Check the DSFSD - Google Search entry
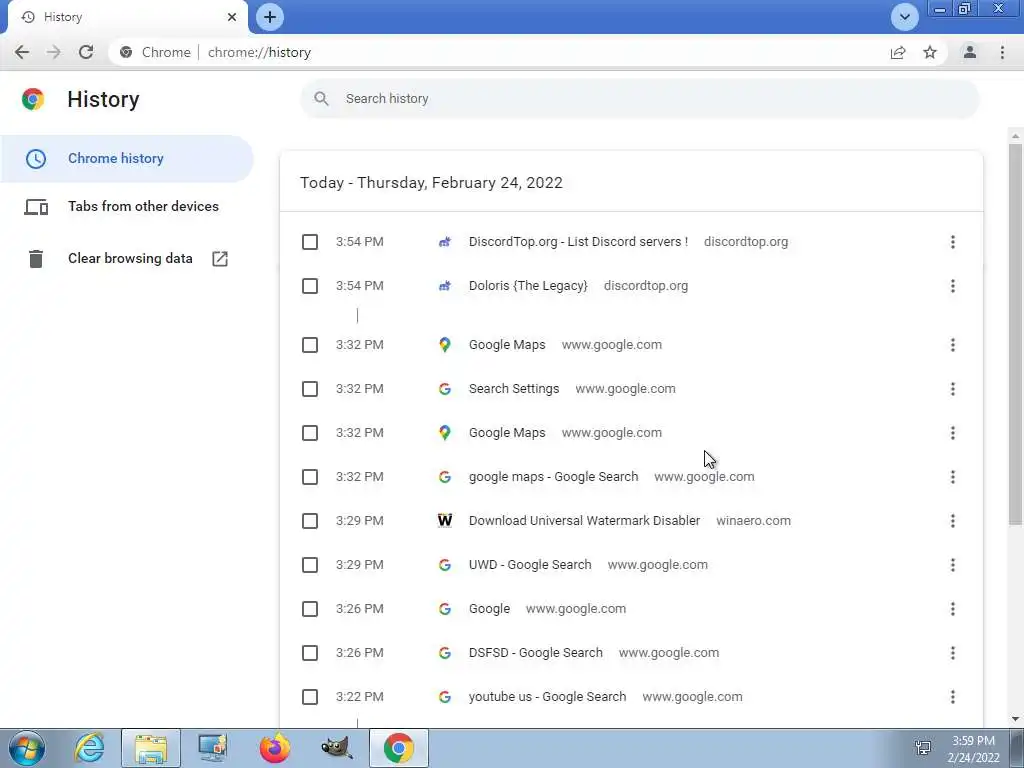The height and width of the screenshot is (768, 1024). (x=310, y=653)
